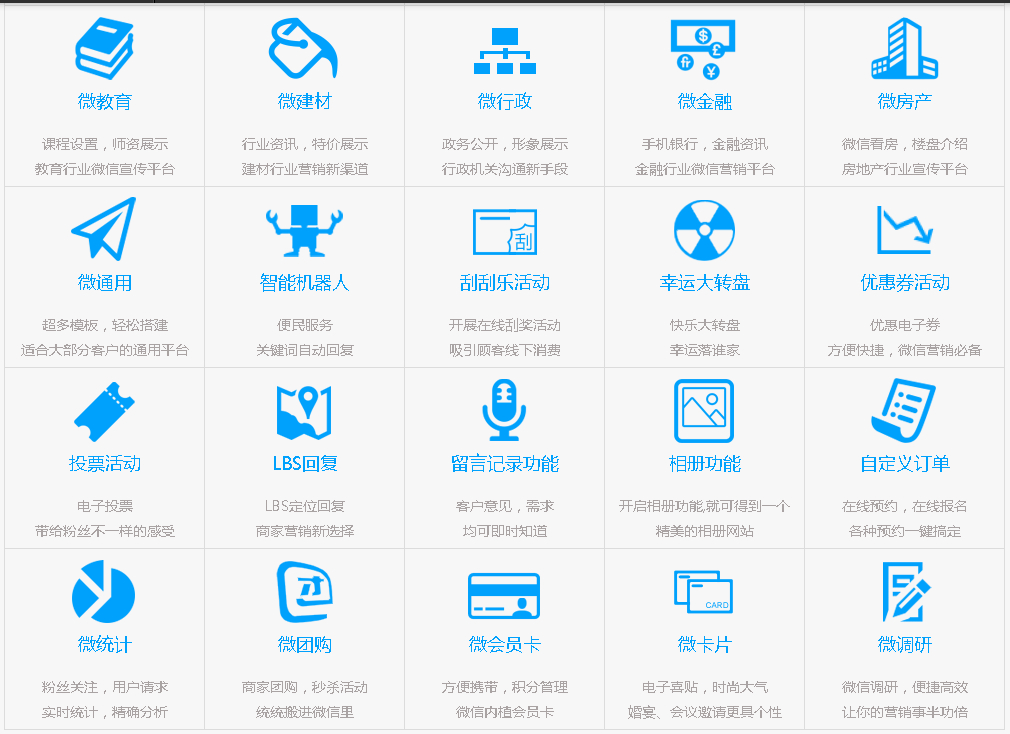Open the currency icon for 微金融
Image resolution: width=1010 pixels, height=734 pixels.
pos(704,49)
